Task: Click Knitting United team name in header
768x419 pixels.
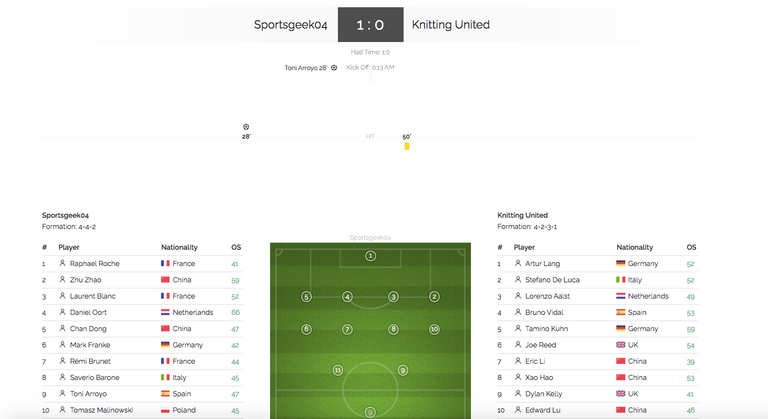Action: click(451, 25)
